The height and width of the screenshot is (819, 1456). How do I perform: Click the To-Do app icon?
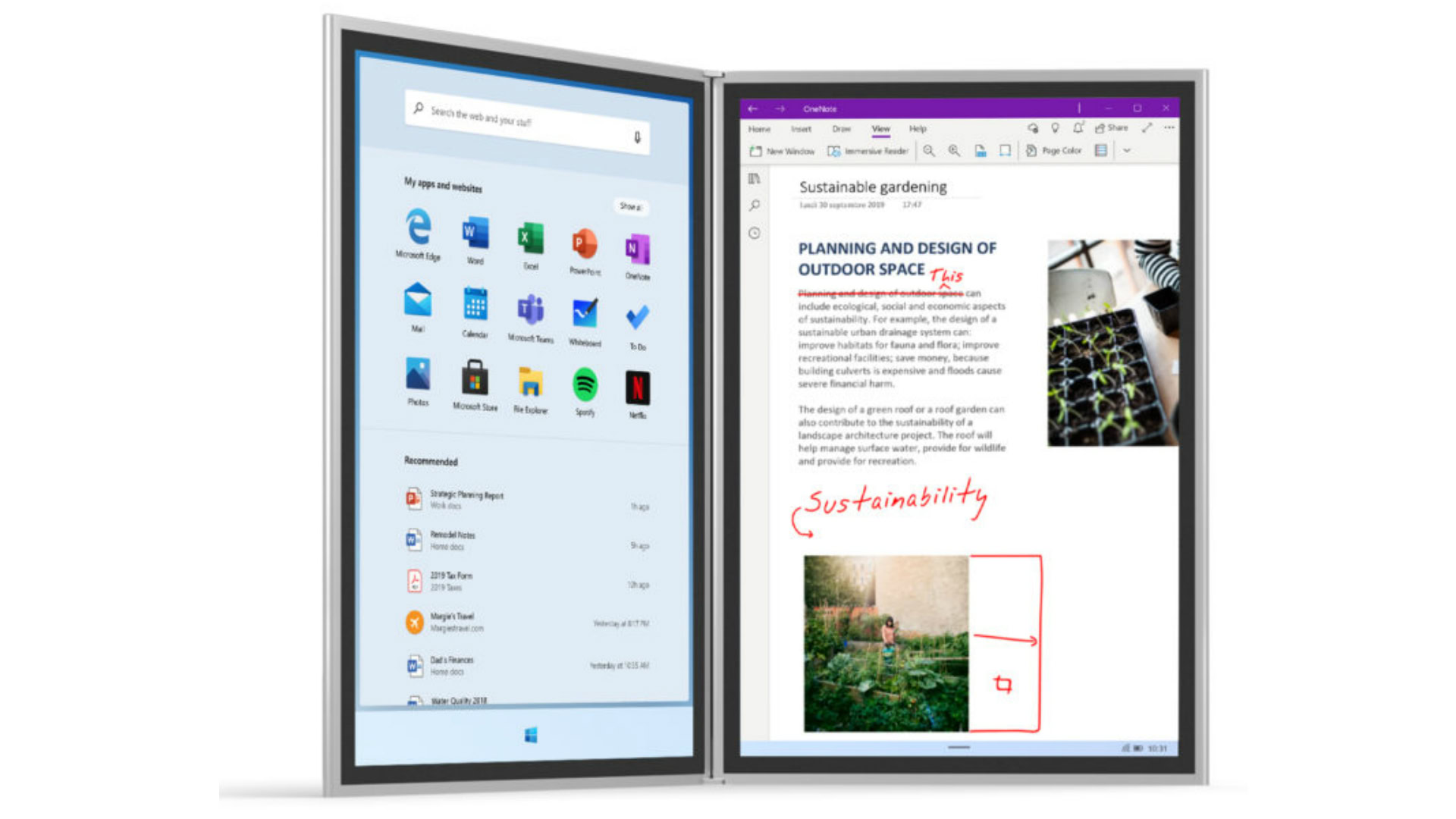(x=638, y=313)
